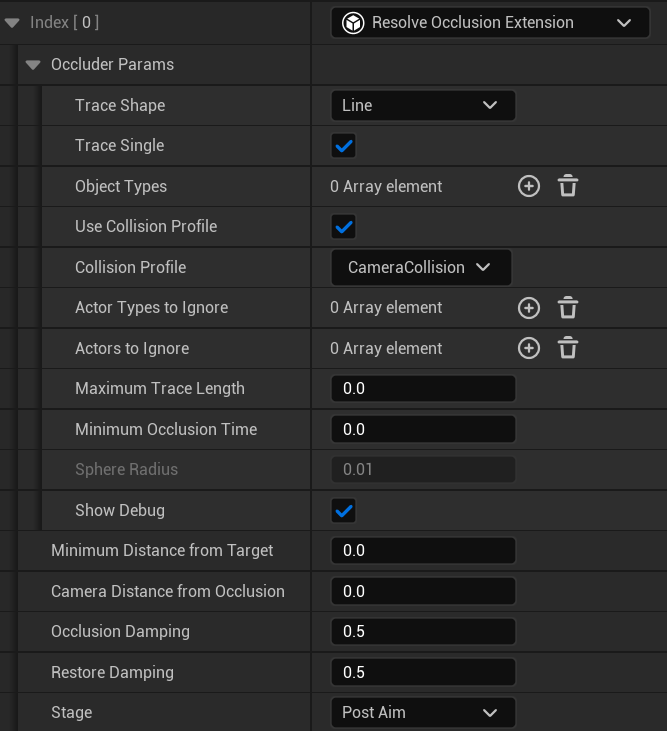Disable Use Collision Profile option

[344, 227]
